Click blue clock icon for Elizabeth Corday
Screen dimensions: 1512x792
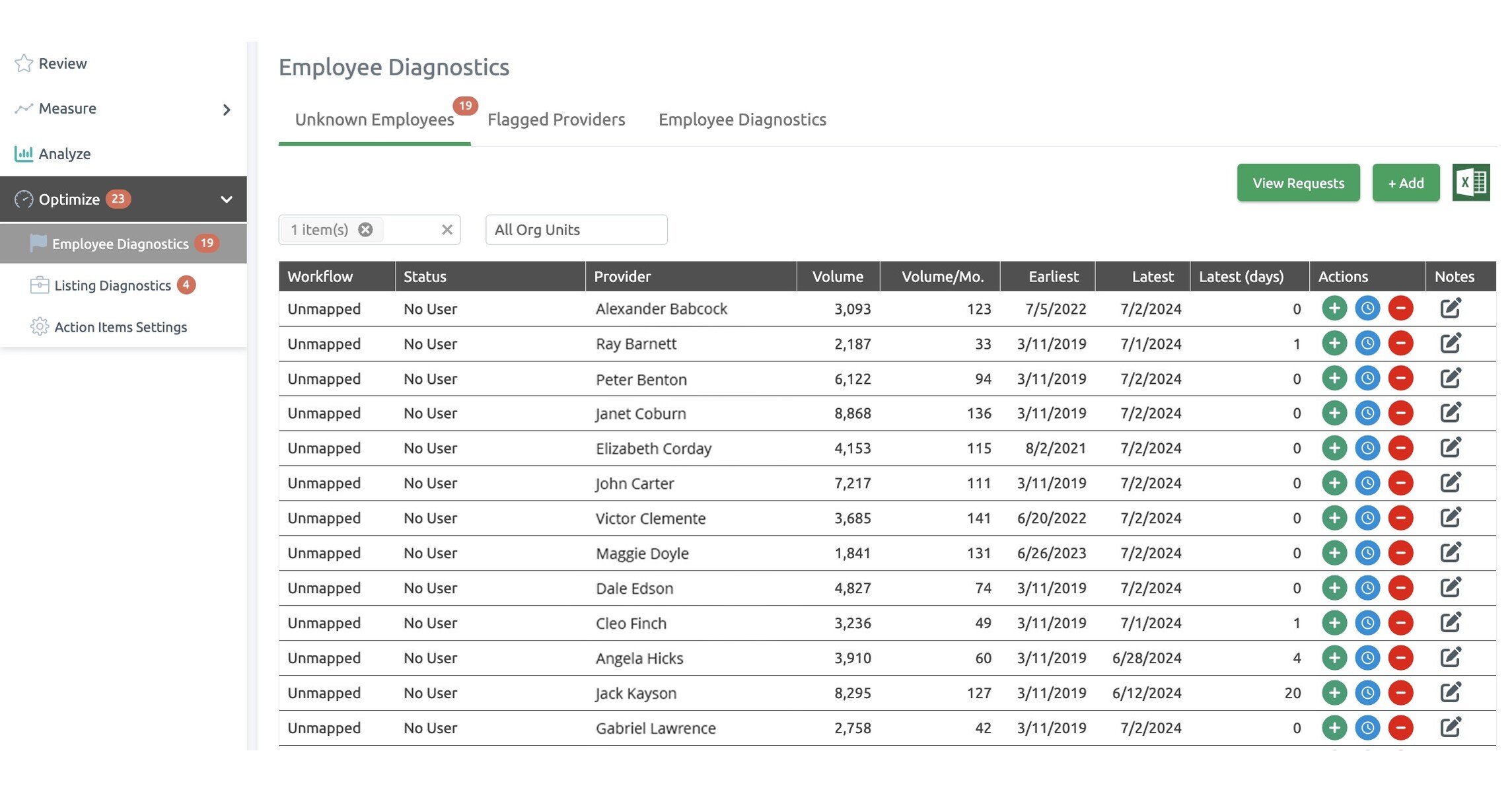(x=1367, y=449)
